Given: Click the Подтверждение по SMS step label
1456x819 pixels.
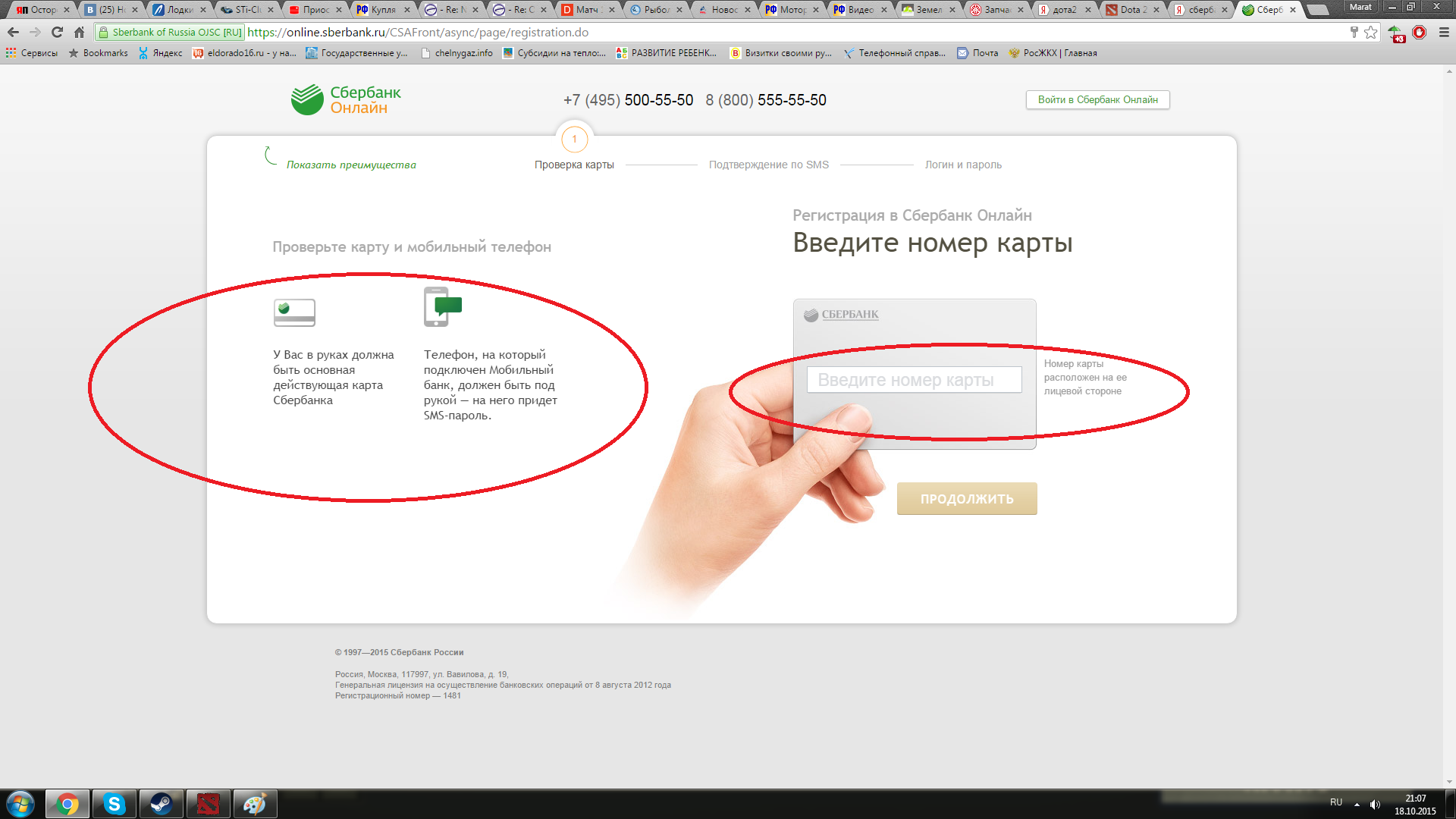Looking at the screenshot, I should click(769, 165).
